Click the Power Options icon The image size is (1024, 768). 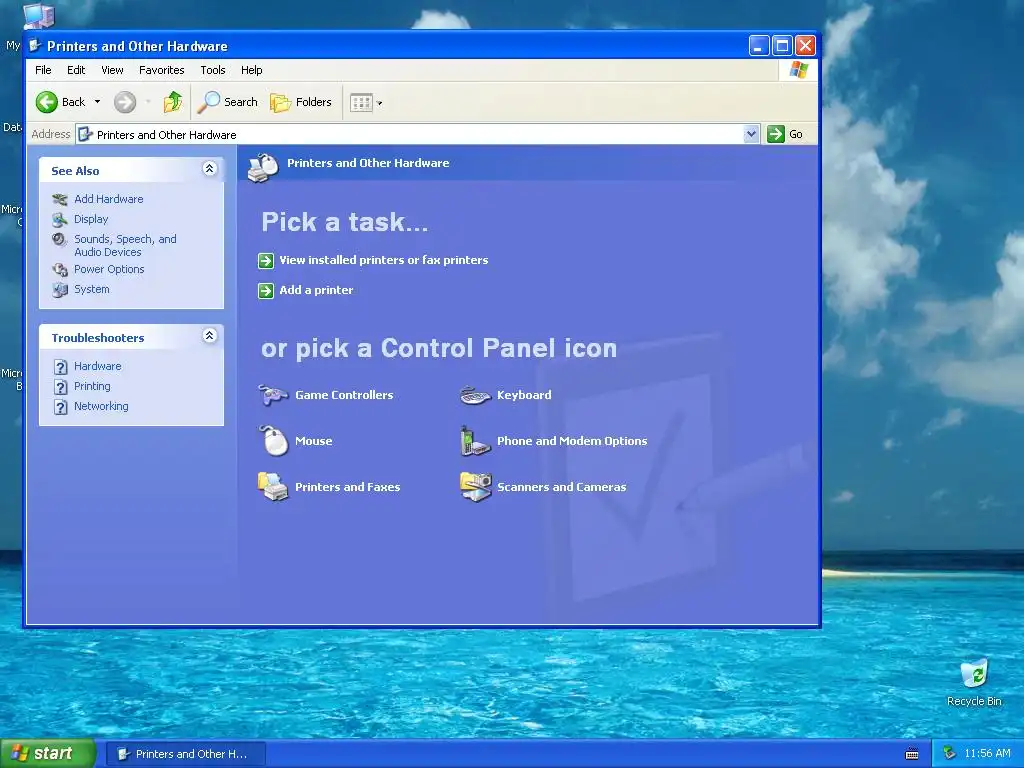(60, 269)
